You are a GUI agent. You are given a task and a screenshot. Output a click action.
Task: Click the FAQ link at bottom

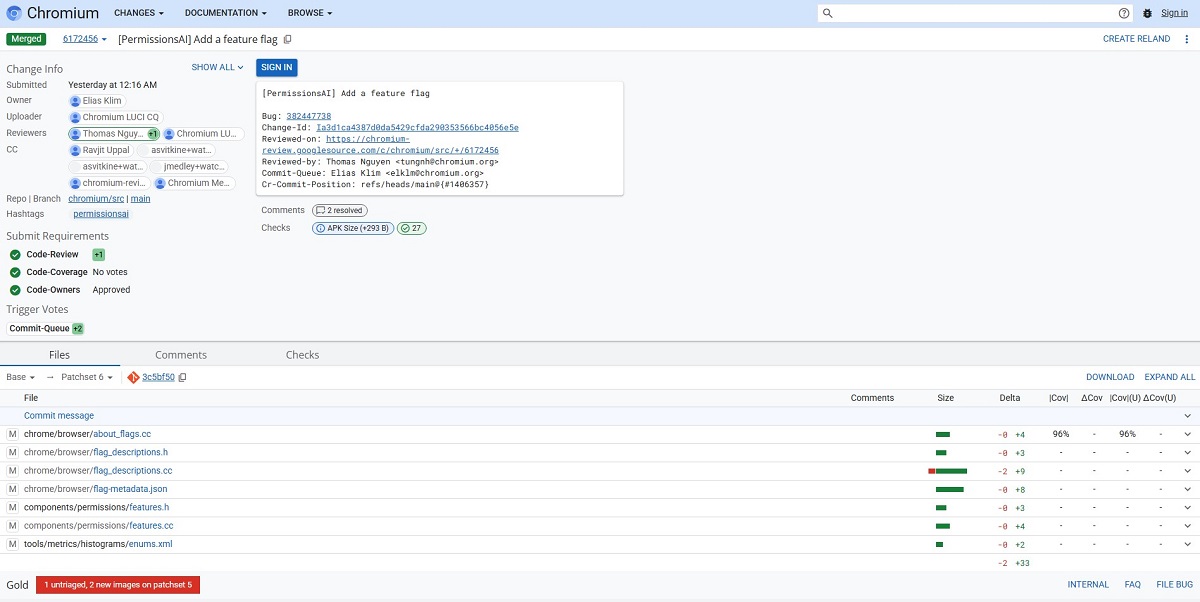[x=1132, y=584]
